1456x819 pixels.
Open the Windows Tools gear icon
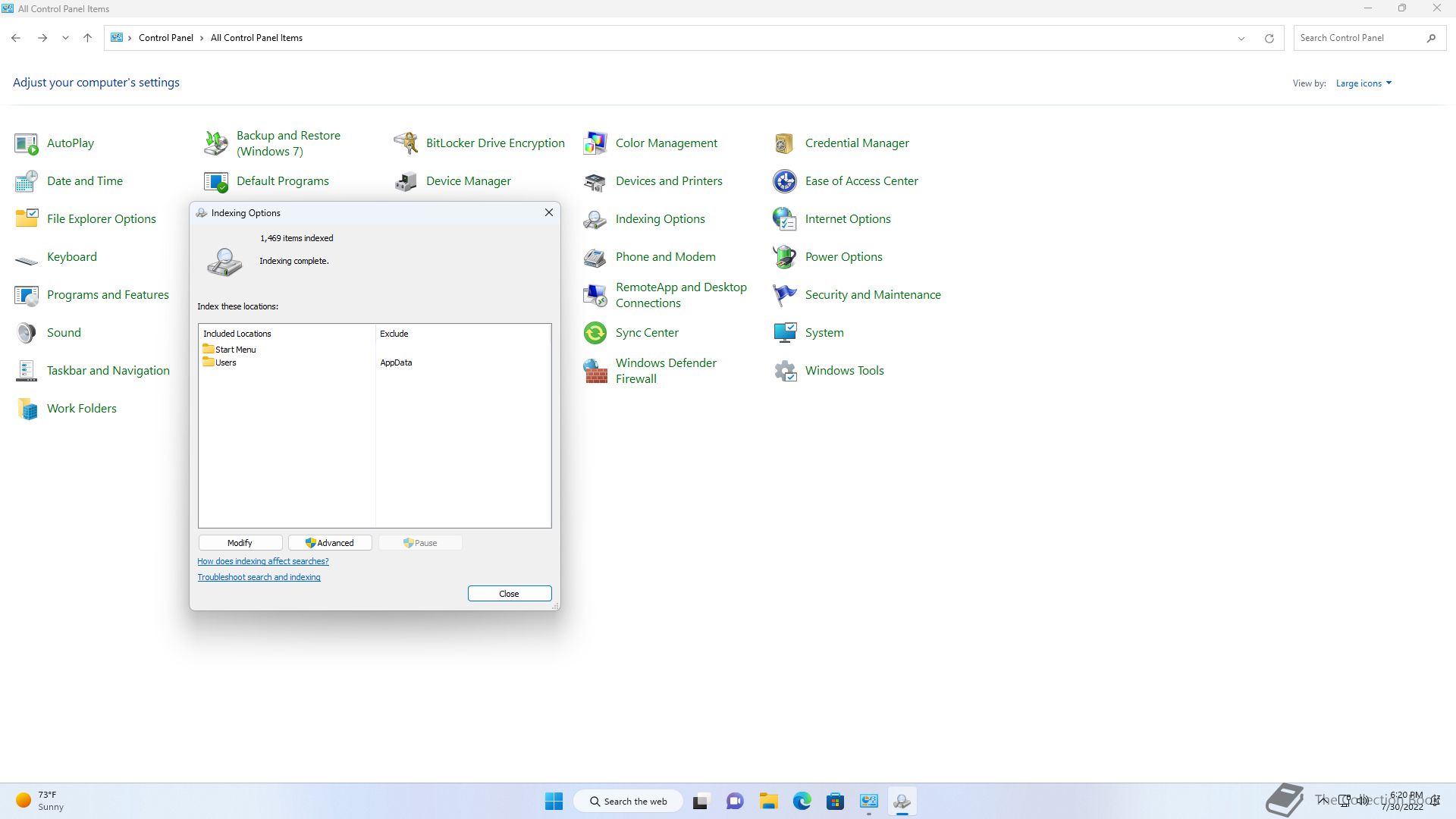point(785,371)
